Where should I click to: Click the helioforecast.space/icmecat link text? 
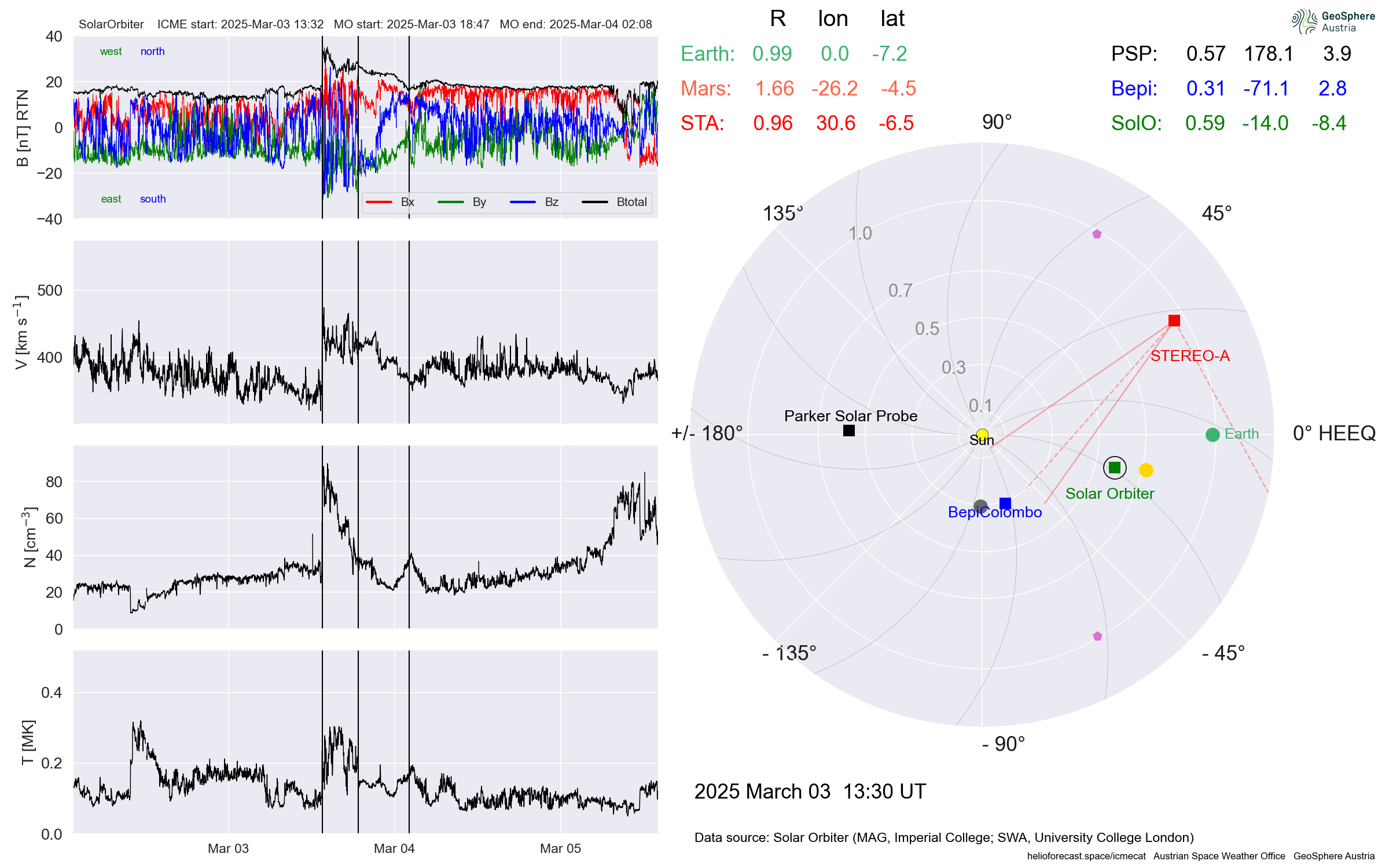[x=1086, y=856]
